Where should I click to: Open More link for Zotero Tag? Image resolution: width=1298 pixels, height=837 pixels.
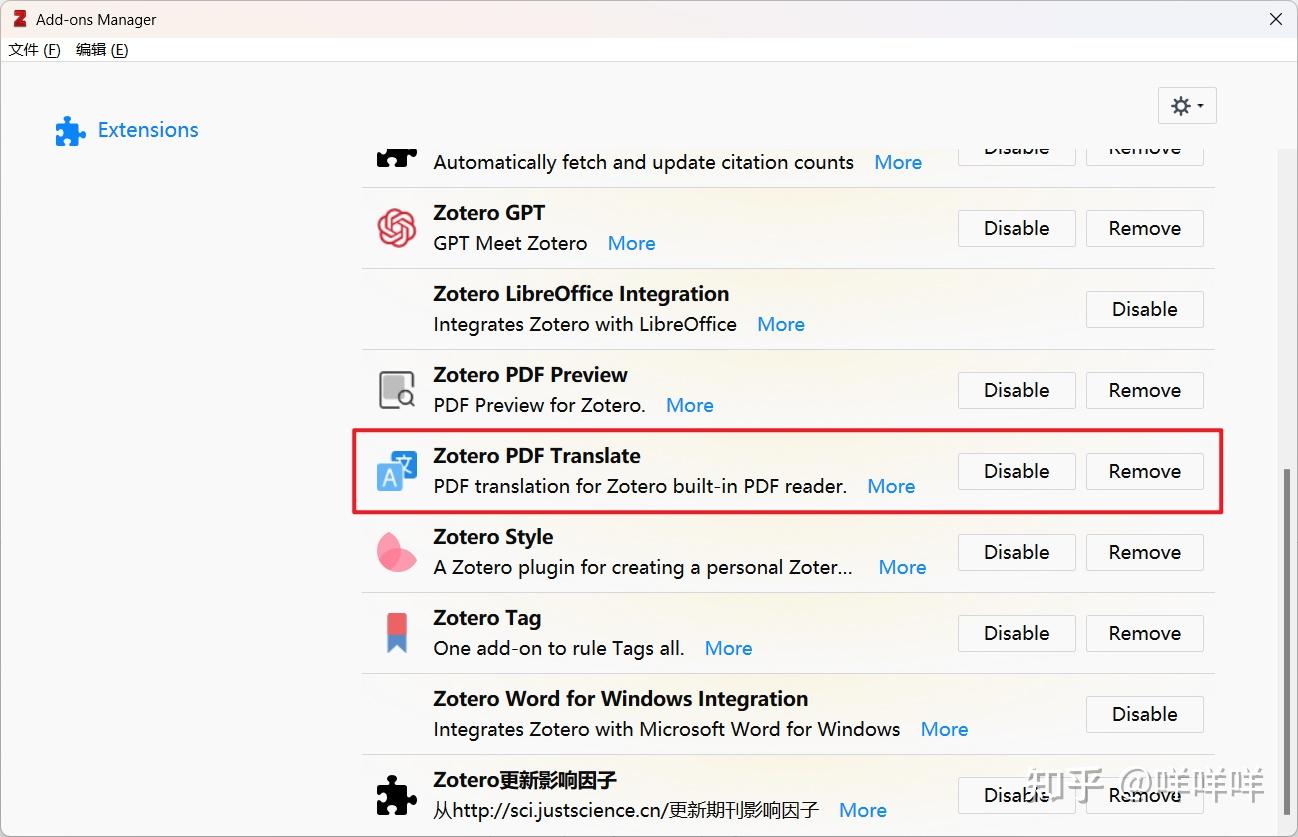click(728, 648)
